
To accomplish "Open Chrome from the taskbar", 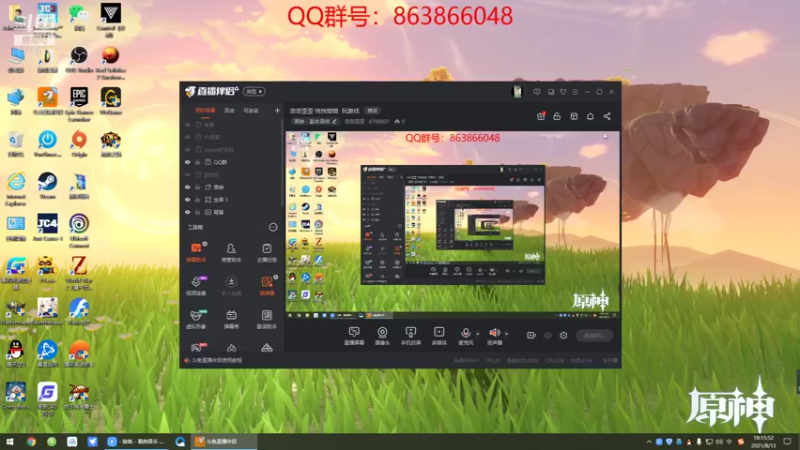I will pyautogui.click(x=31, y=442).
